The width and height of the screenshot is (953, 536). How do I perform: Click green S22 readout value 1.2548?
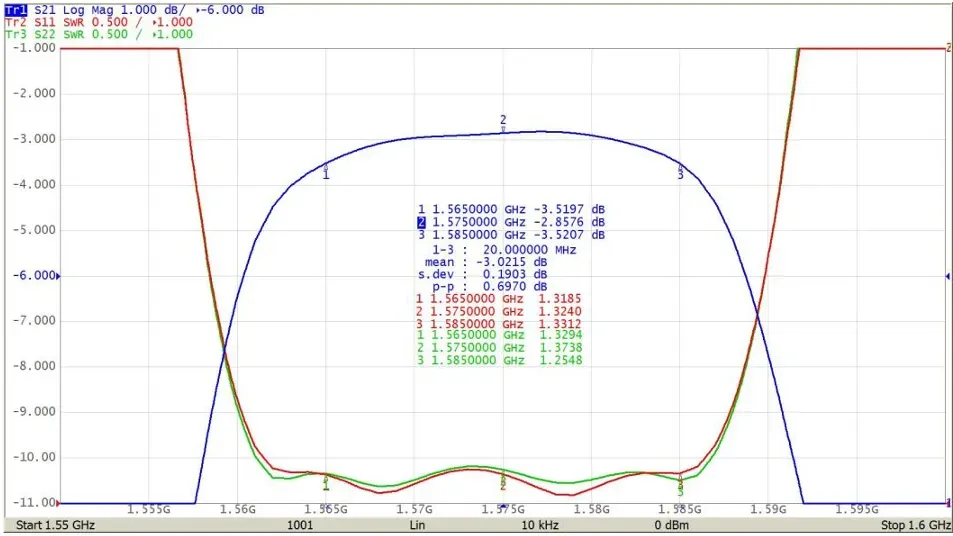560,360
